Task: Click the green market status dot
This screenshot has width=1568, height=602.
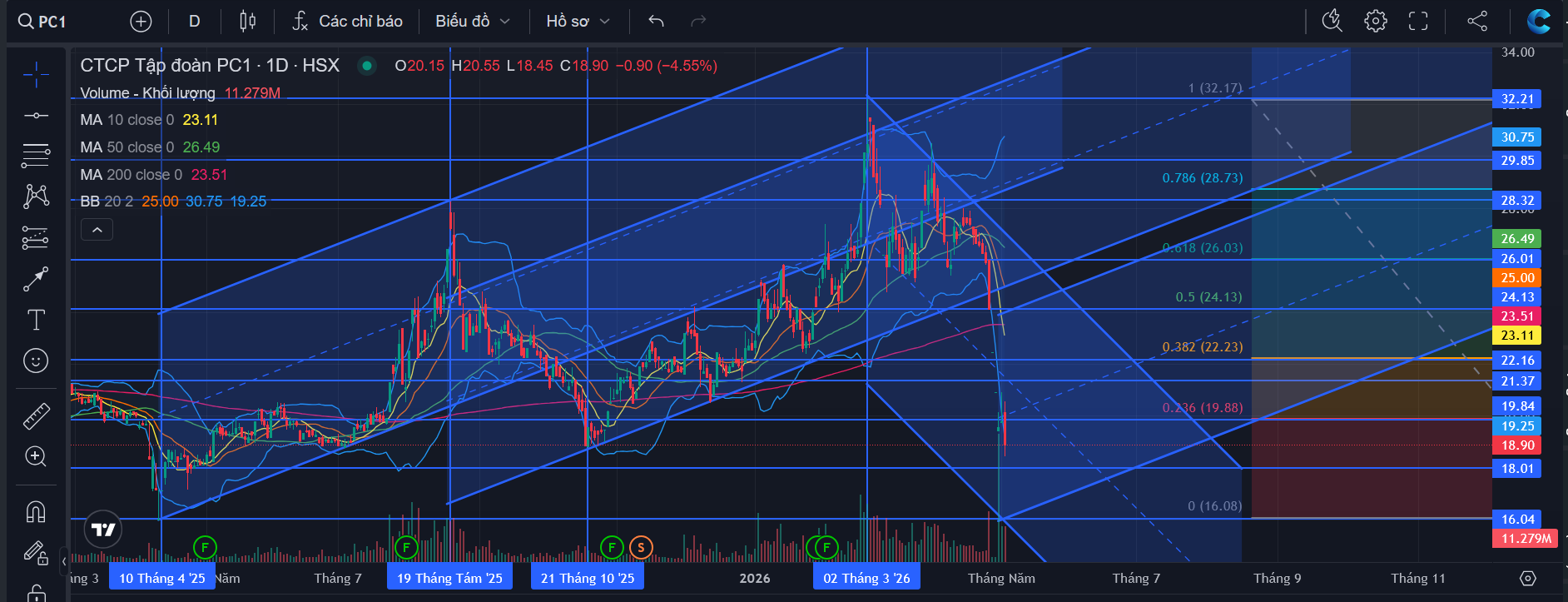Action: (367, 66)
